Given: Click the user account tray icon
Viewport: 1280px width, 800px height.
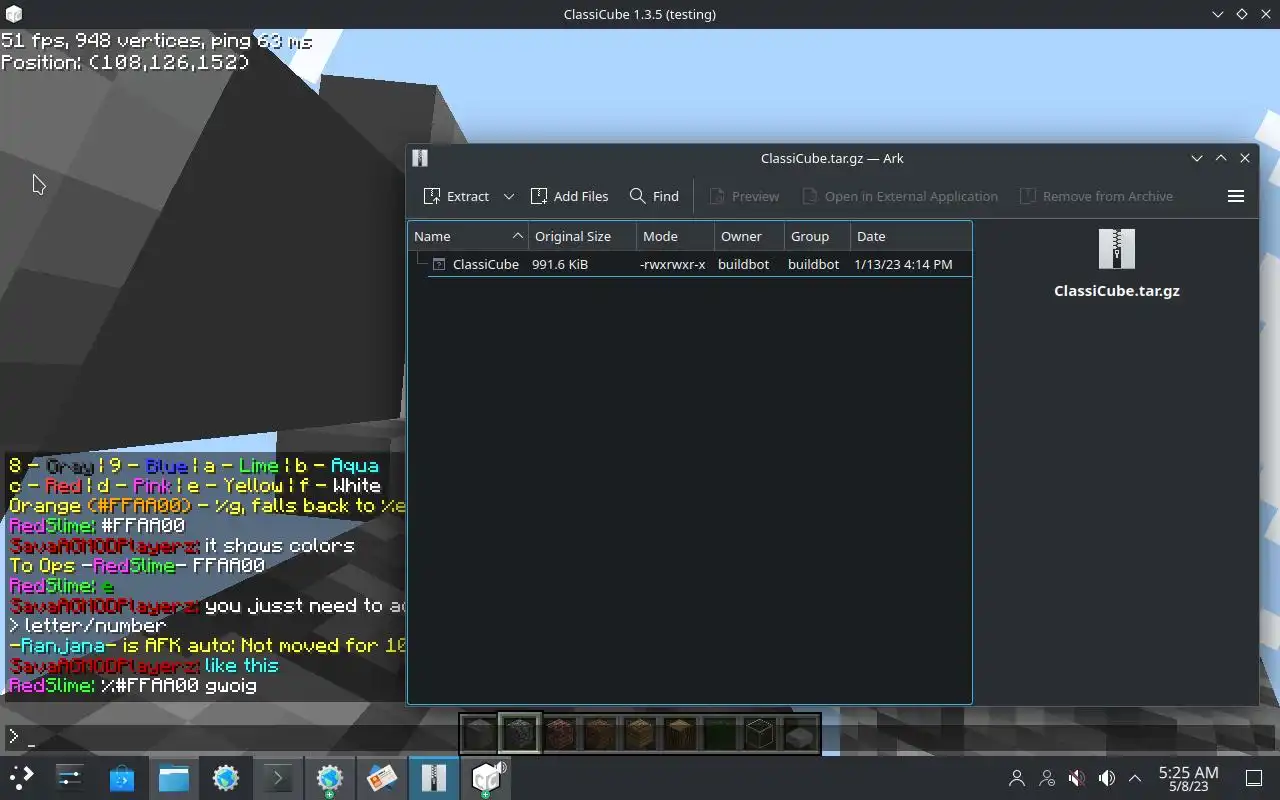Looking at the screenshot, I should point(1017,778).
